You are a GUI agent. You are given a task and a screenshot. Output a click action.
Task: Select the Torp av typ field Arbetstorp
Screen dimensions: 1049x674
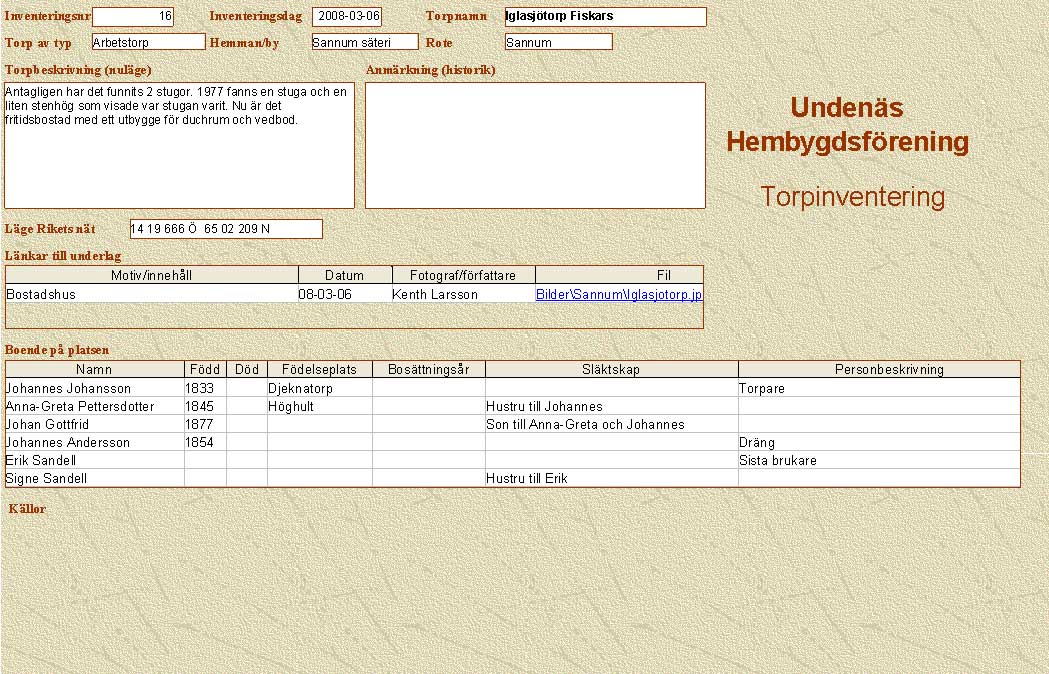click(x=148, y=42)
